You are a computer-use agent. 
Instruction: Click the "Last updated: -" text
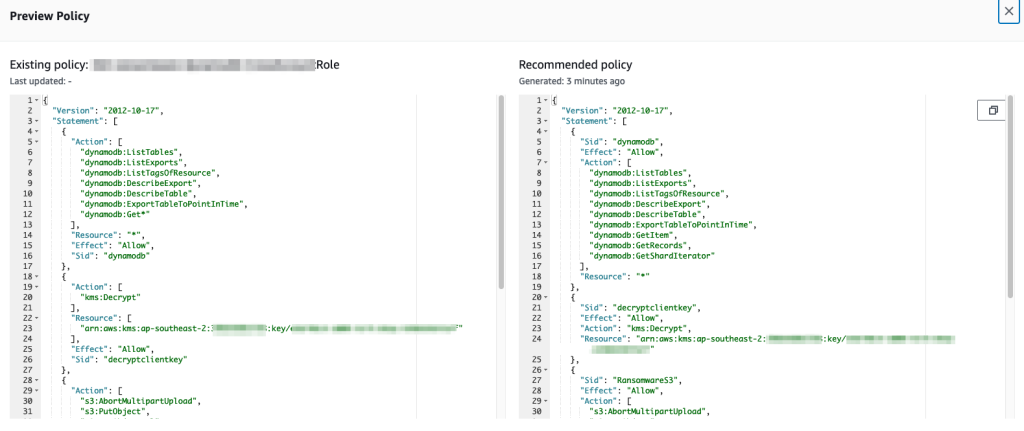tap(38, 82)
